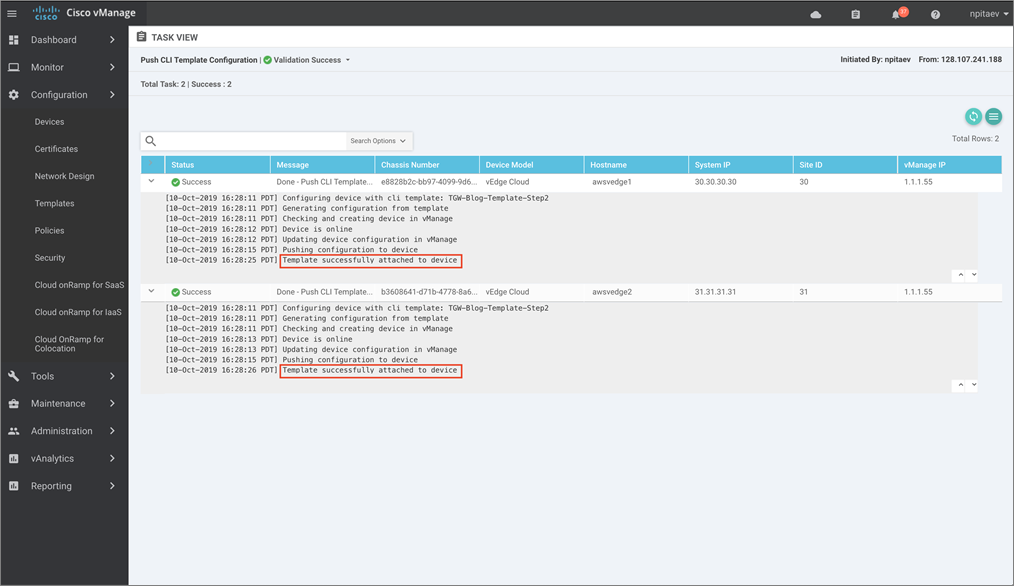The height and width of the screenshot is (586, 1014).
Task: Expand the vAnalytics menu chevron
Action: pyautogui.click(x=113, y=459)
